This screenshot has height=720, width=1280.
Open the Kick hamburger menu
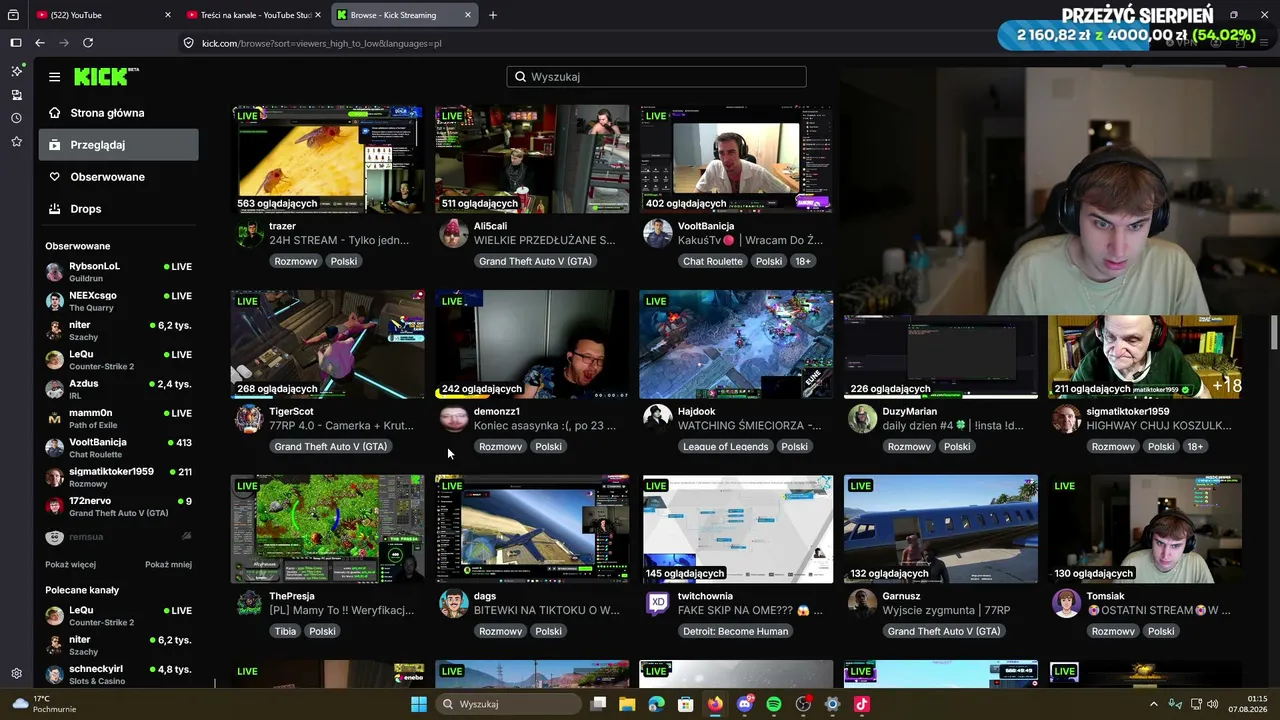[54, 77]
